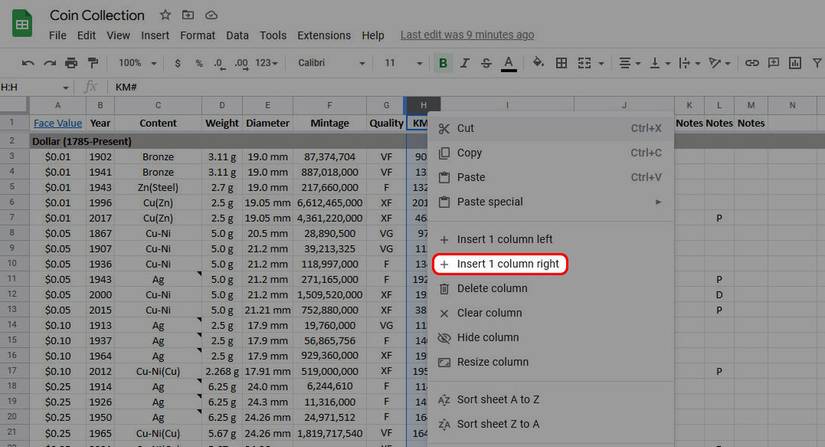The width and height of the screenshot is (825, 447).
Task: Toggle strikethrough formatting
Action: (x=486, y=63)
